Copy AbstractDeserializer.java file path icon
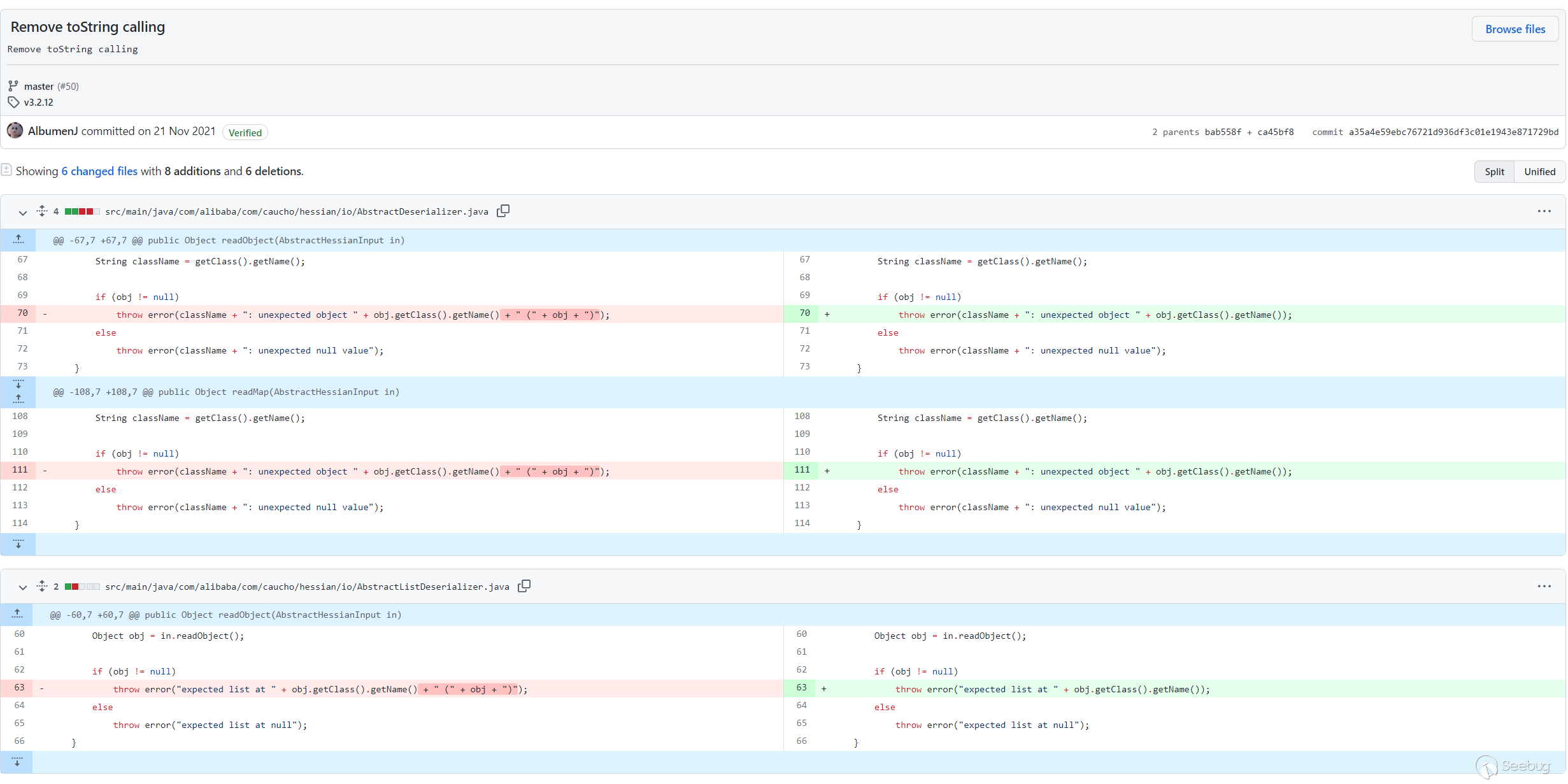This screenshot has width=1568, height=784. (x=503, y=211)
